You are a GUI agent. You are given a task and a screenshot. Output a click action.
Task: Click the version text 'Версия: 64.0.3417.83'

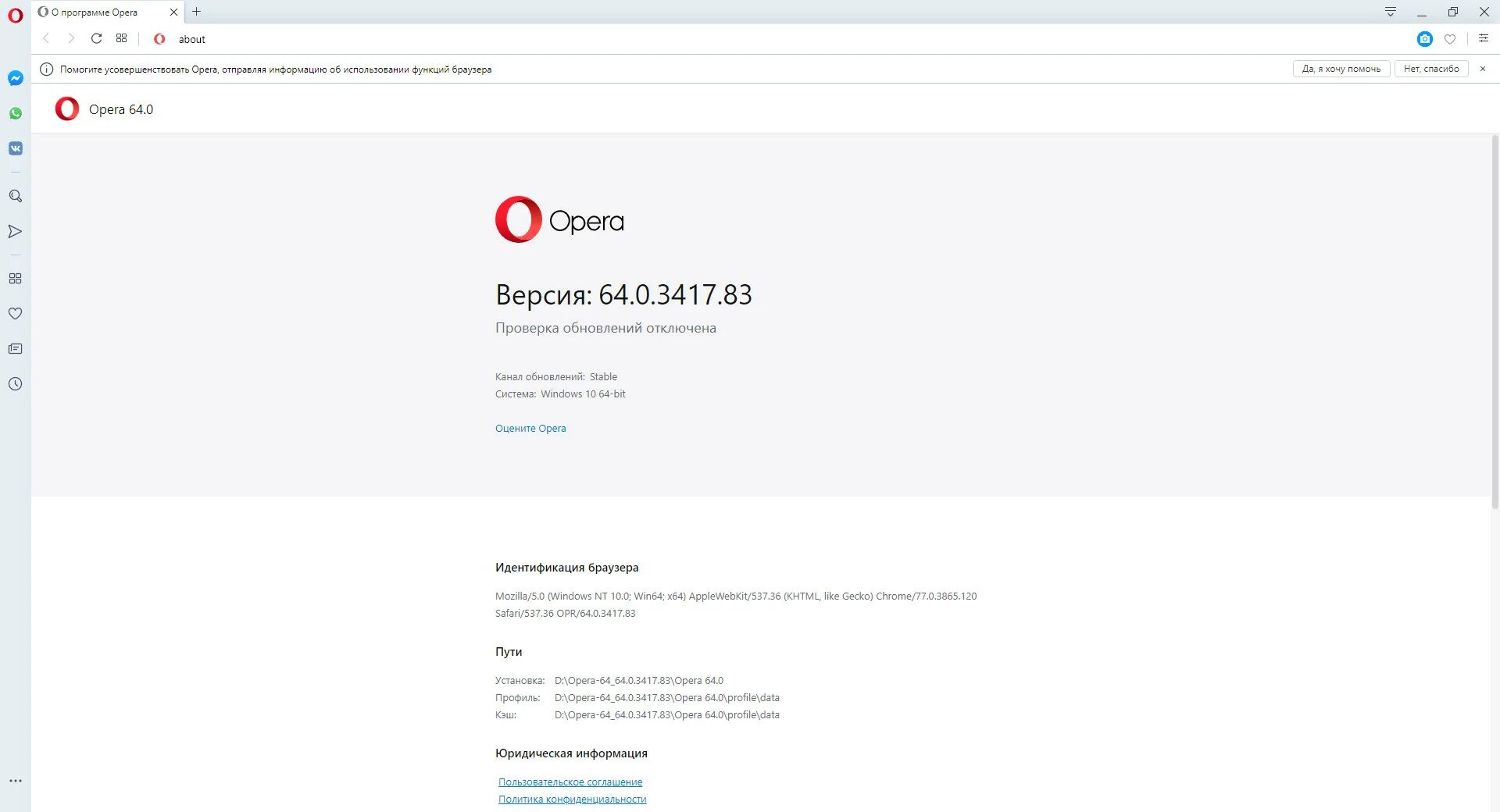tap(623, 294)
